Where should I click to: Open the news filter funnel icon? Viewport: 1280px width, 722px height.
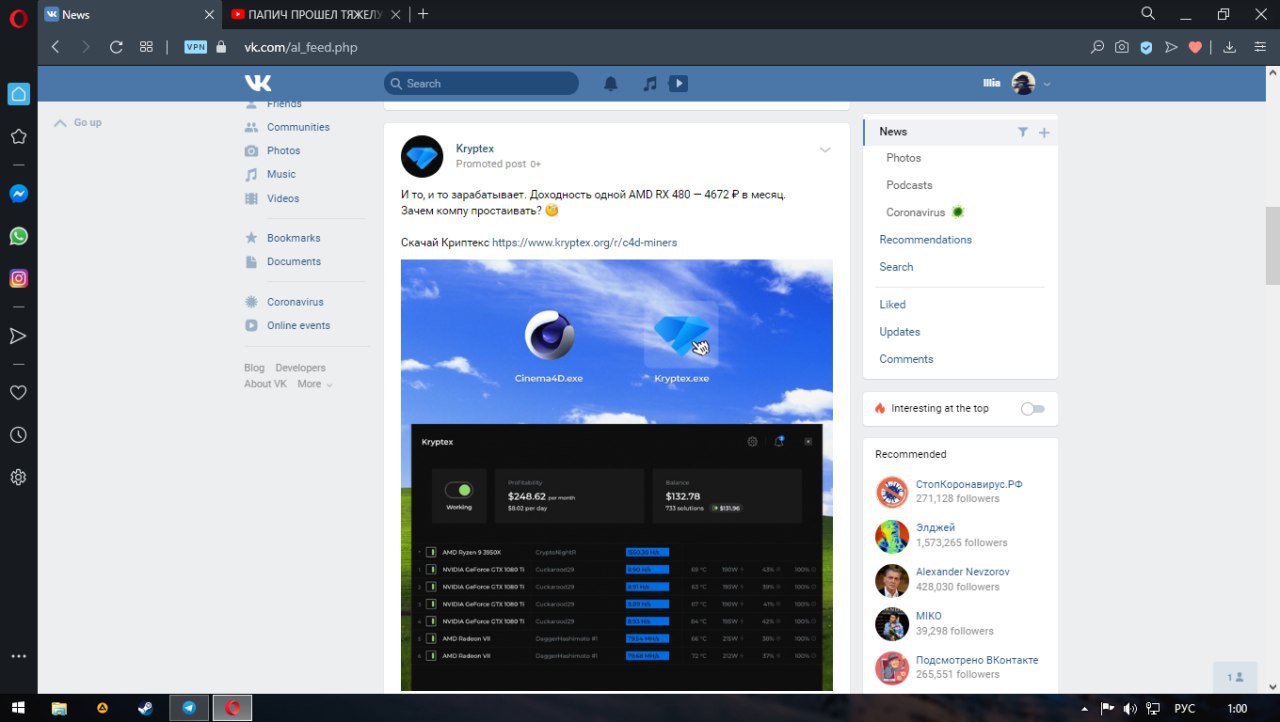tap(1023, 132)
